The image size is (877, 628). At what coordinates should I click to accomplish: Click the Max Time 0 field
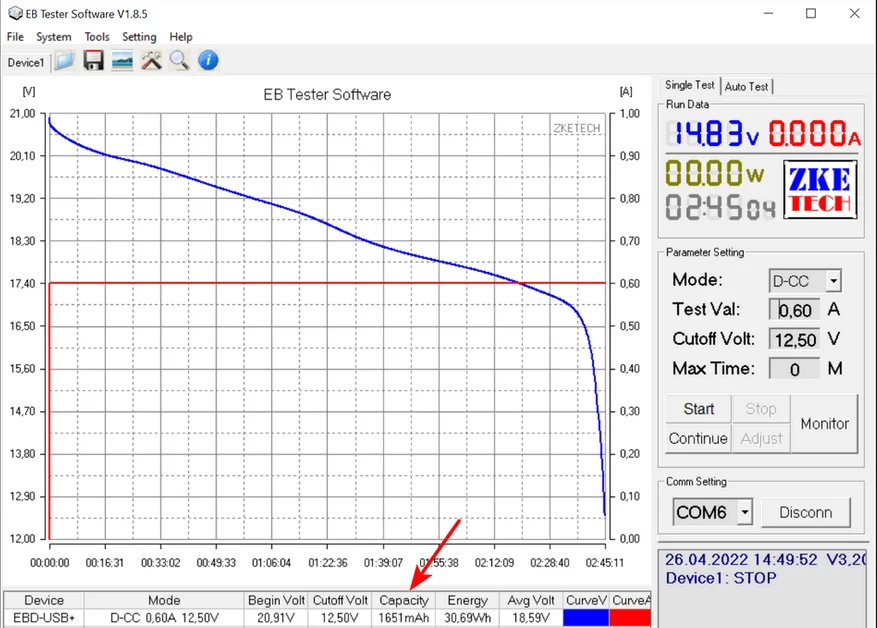(795, 369)
